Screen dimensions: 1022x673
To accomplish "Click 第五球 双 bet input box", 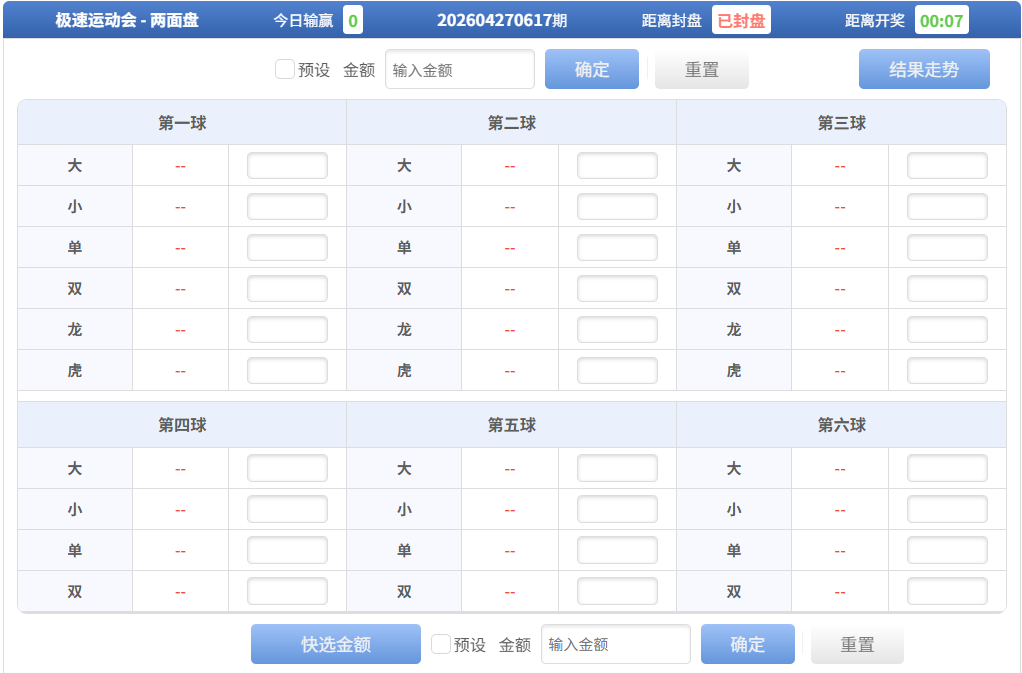I will [617, 592].
